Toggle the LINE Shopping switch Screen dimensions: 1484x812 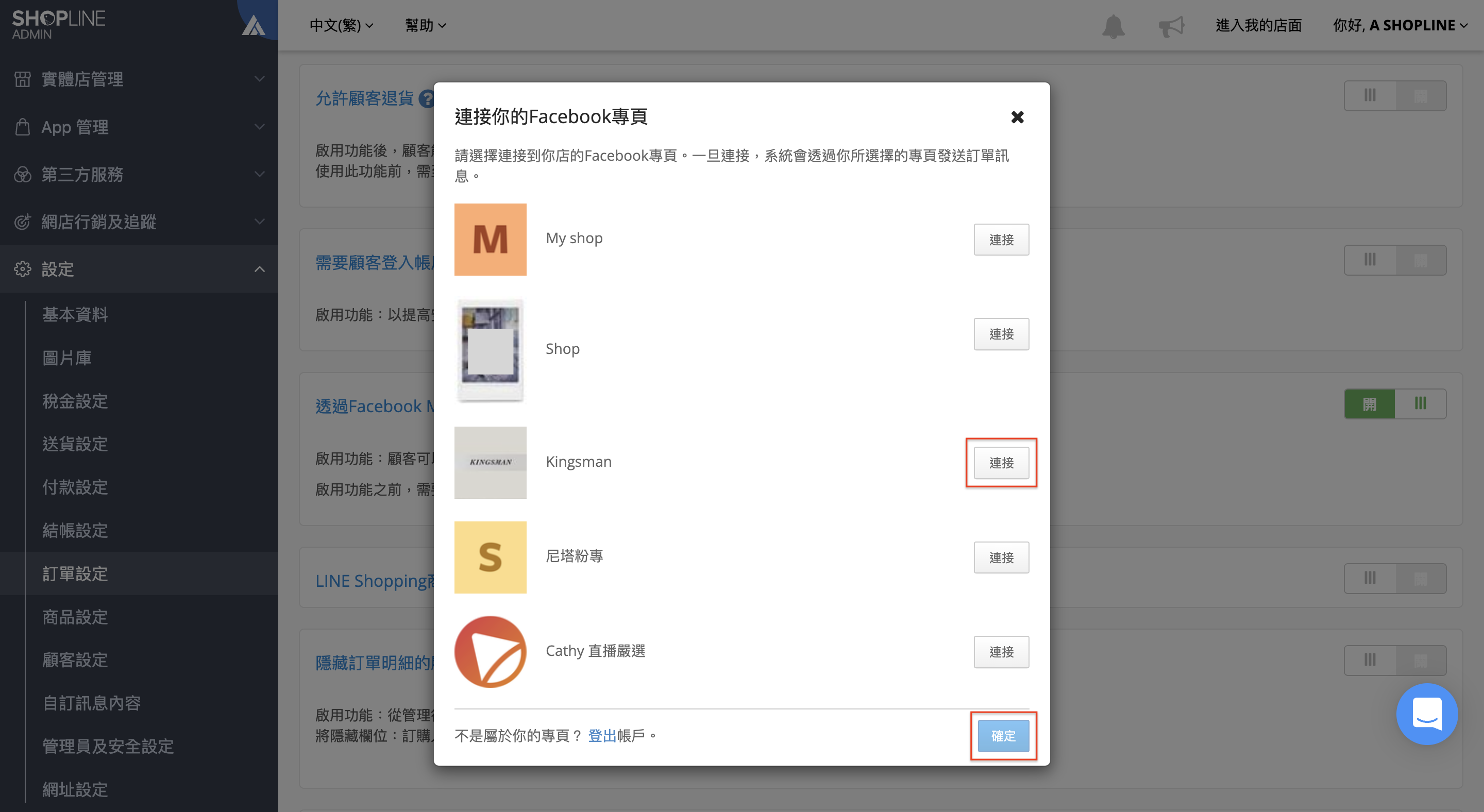tap(1395, 578)
